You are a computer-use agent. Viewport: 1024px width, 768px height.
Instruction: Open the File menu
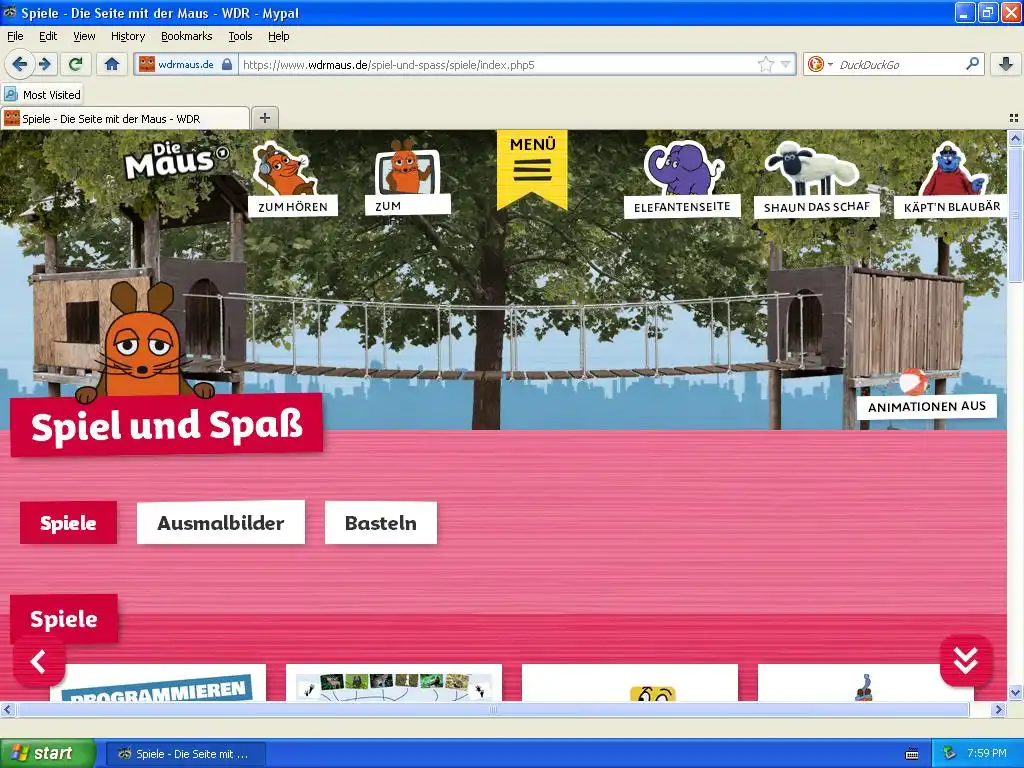pyautogui.click(x=15, y=36)
